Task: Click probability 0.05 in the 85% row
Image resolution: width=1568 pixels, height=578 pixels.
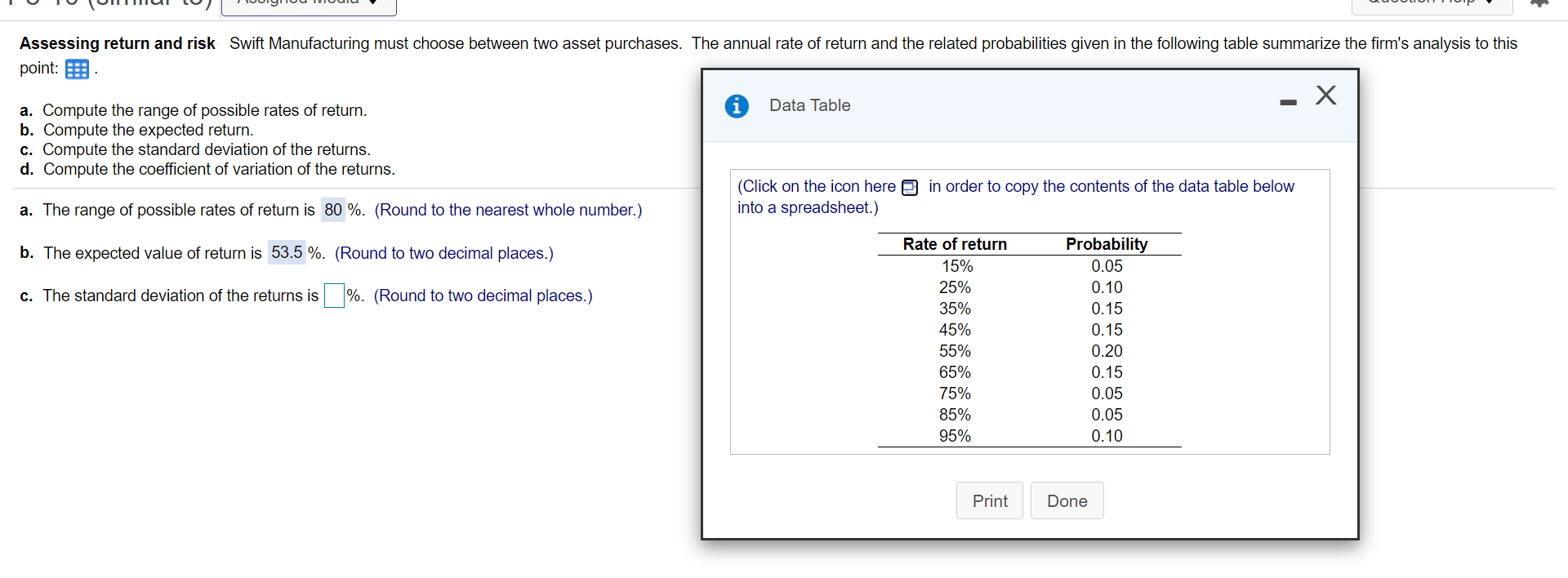Action: 1107,415
